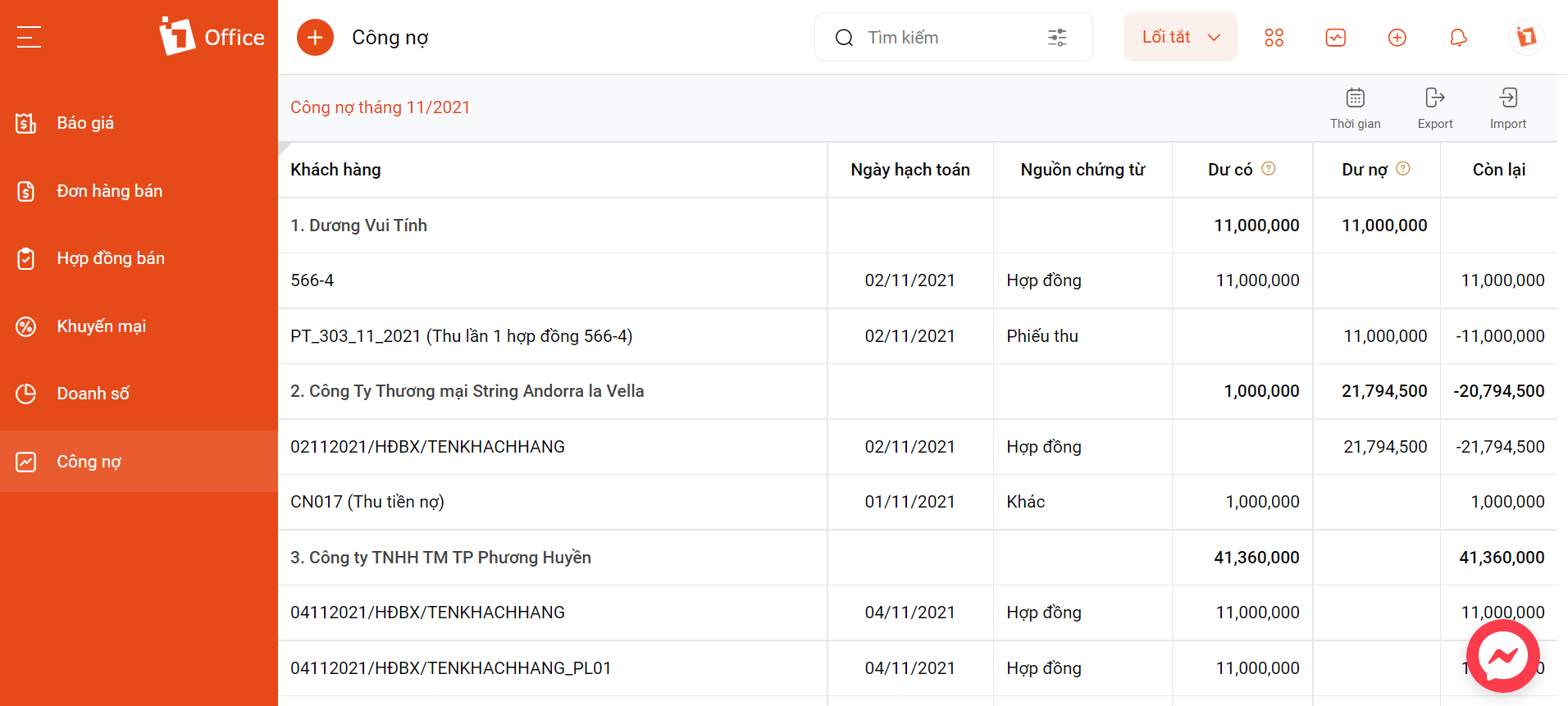Open customer row Dương Vui Tính
This screenshot has width=1568, height=706.
917,225
